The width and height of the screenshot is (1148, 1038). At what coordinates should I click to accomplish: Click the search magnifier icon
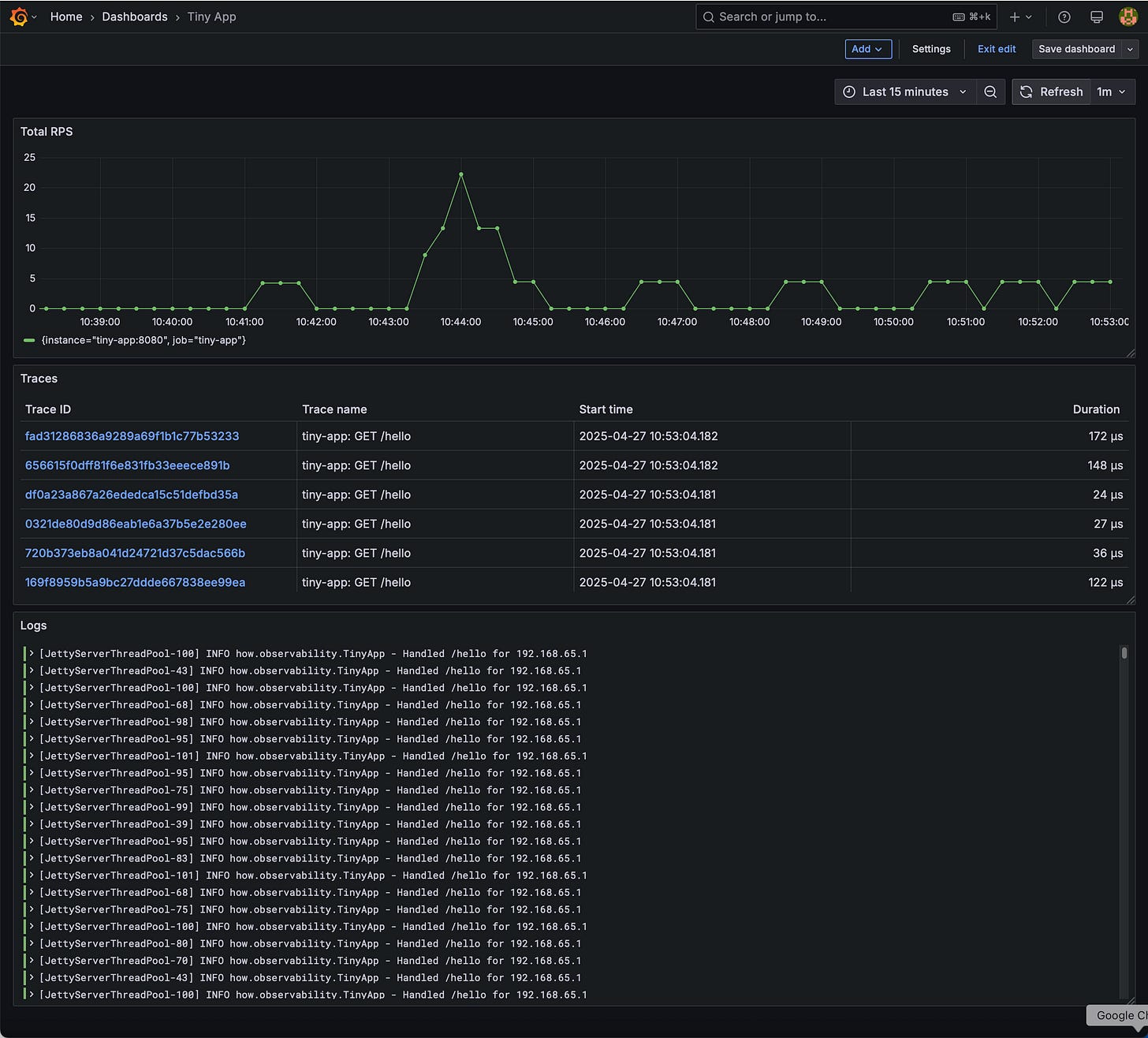point(708,17)
